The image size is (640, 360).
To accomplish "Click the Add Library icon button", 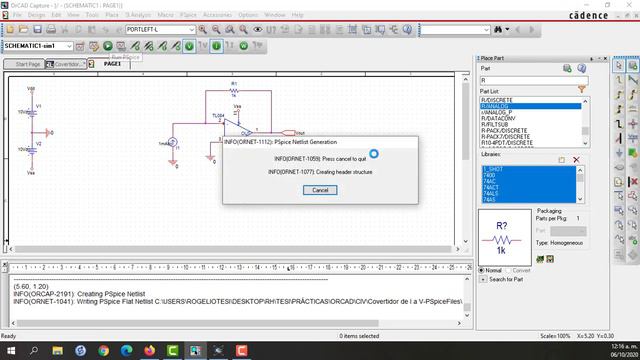I will click(562, 160).
